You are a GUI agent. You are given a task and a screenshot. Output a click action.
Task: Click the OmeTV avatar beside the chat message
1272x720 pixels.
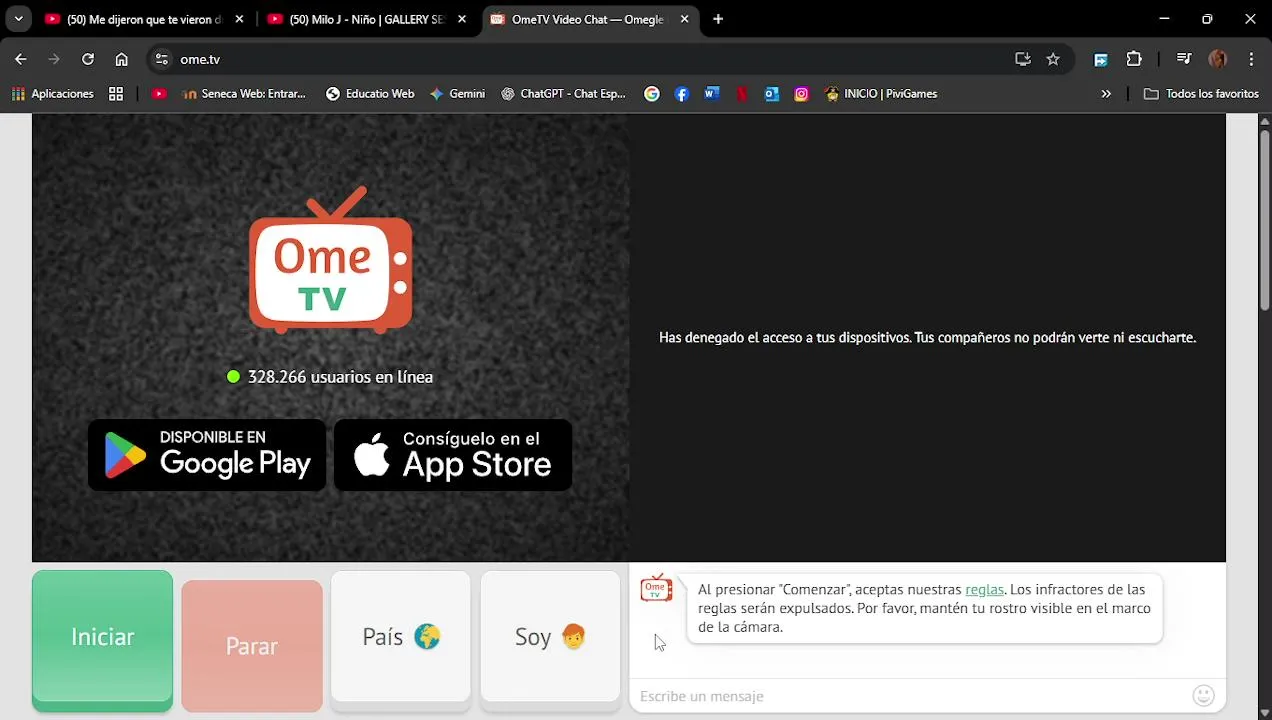pos(656,588)
